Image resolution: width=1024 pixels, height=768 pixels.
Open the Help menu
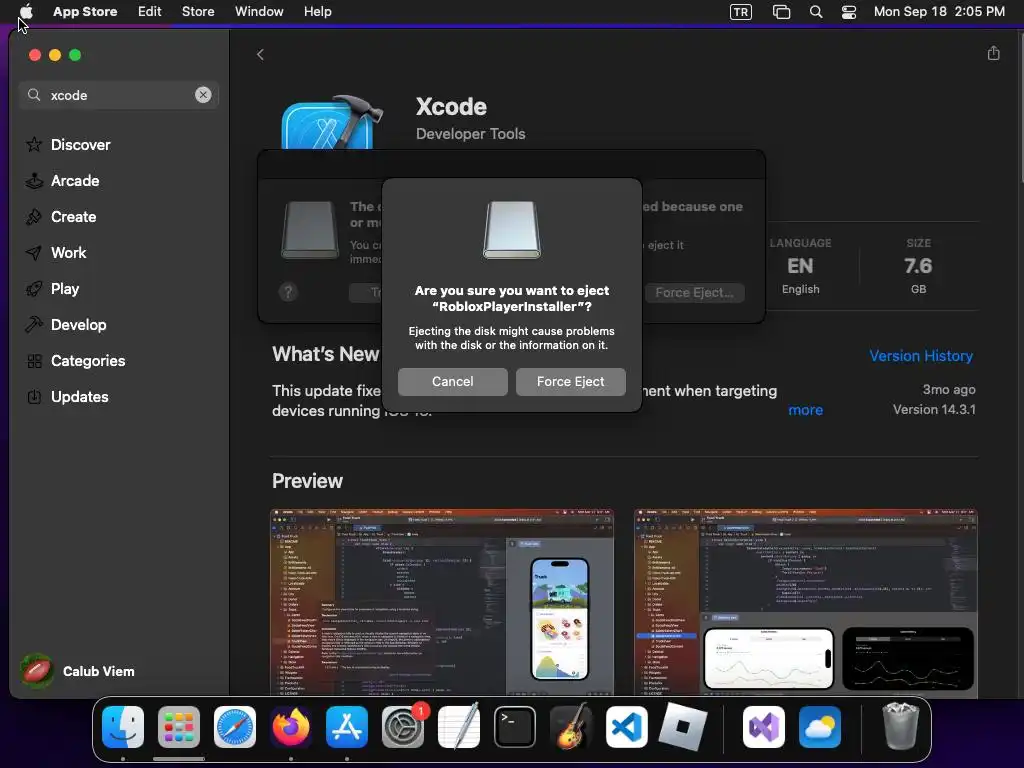pos(317,12)
